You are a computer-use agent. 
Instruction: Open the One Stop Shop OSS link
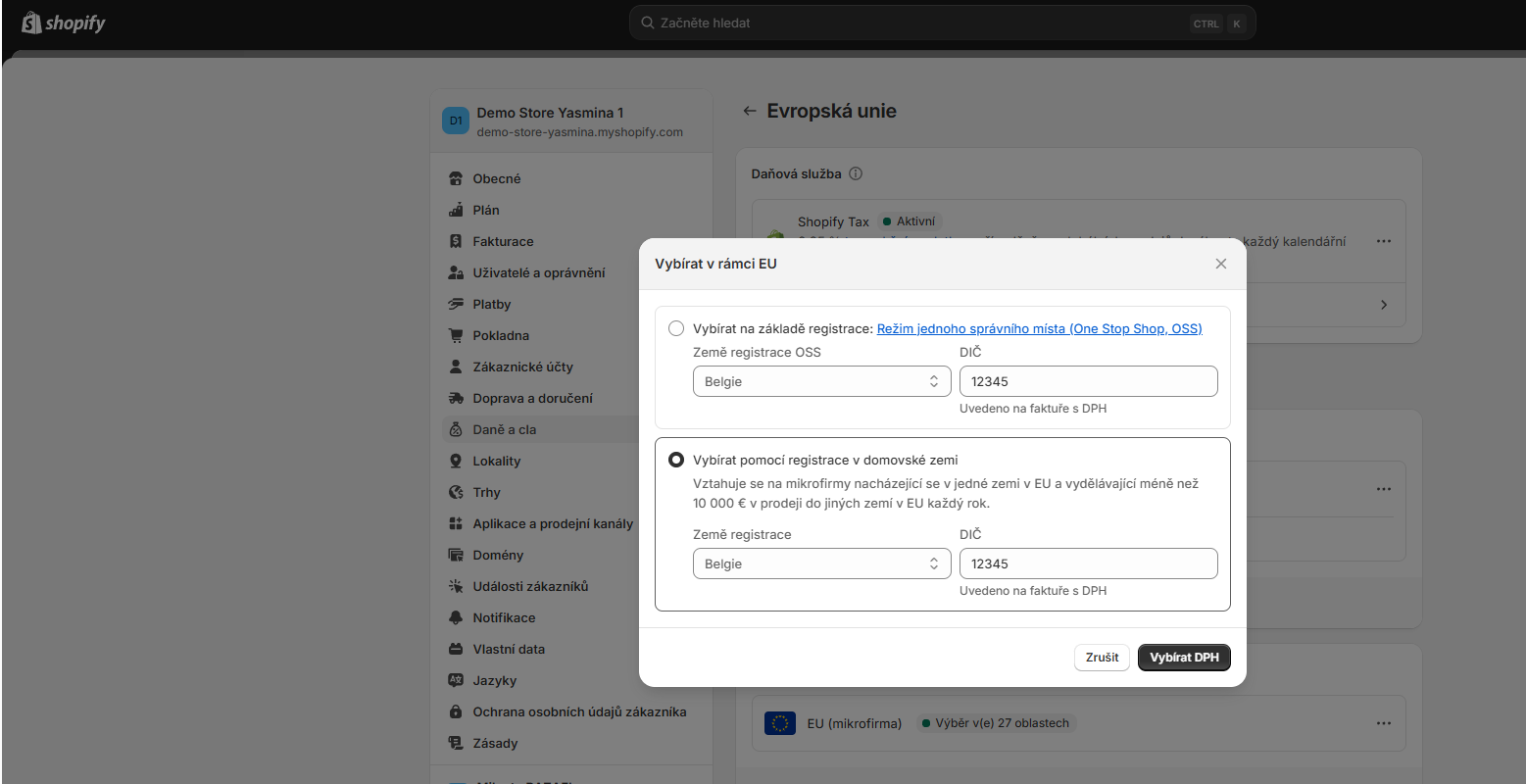[1039, 328]
